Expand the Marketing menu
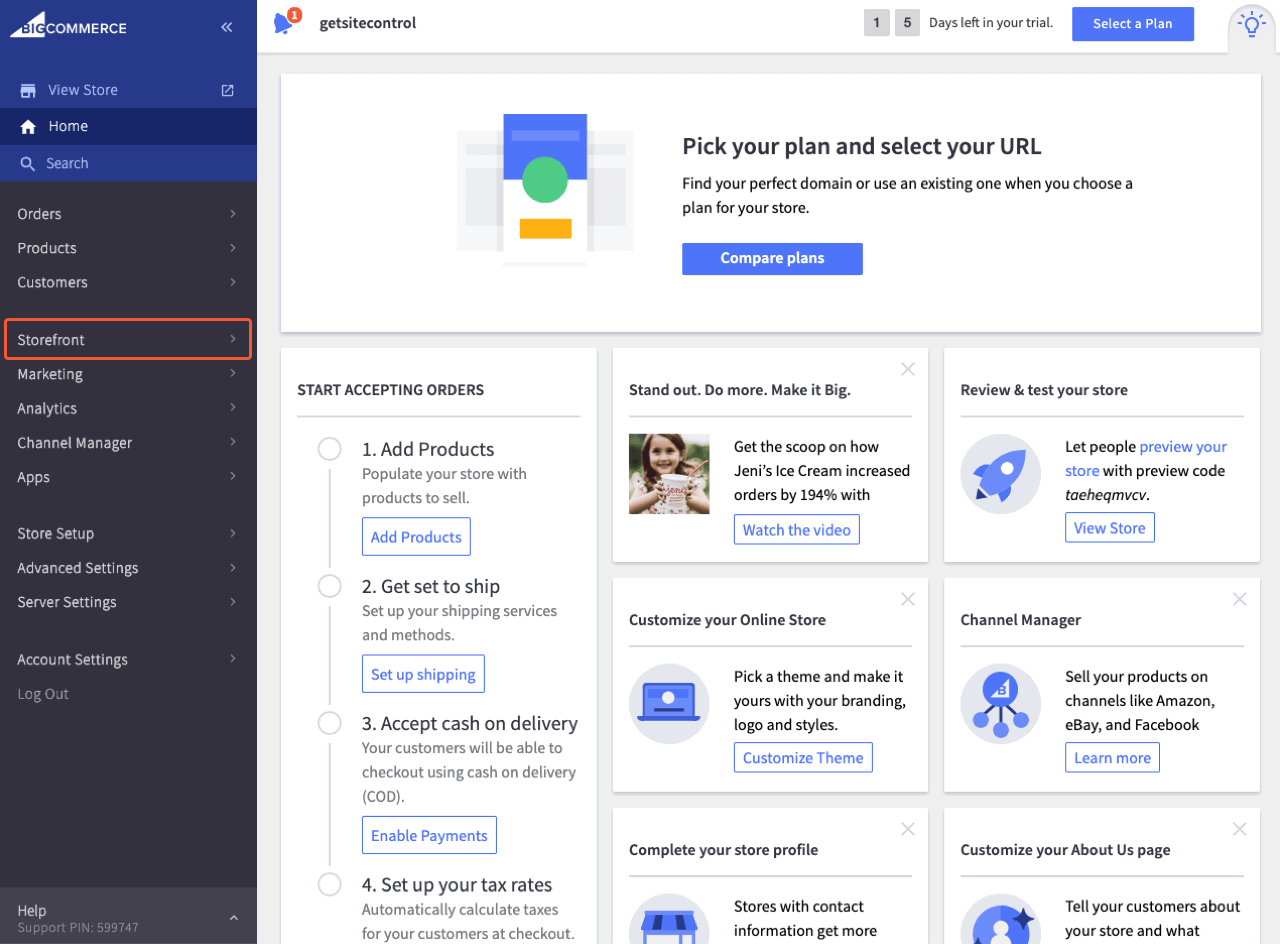This screenshot has height=944, width=1280. tap(128, 374)
